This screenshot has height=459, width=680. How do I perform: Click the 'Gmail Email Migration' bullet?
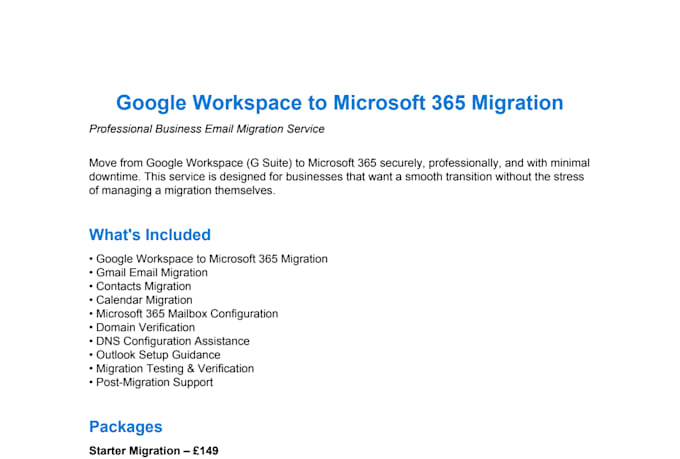[148, 272]
